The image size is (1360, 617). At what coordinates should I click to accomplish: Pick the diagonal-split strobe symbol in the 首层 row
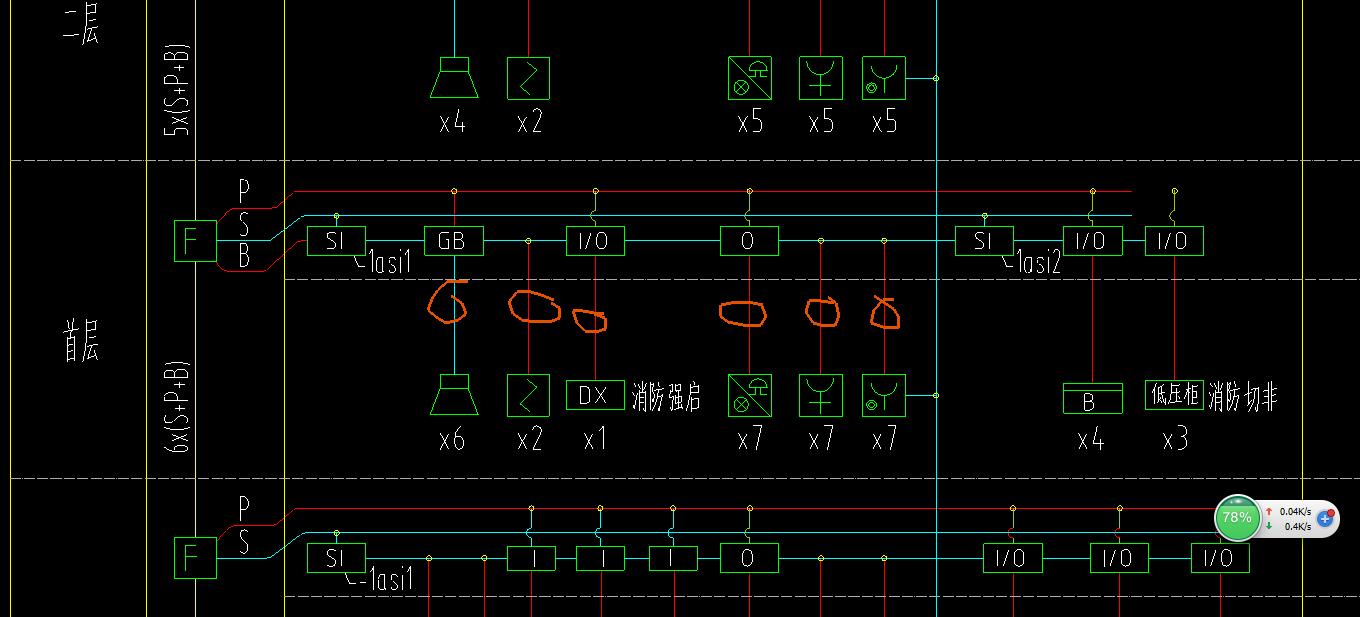[x=749, y=395]
